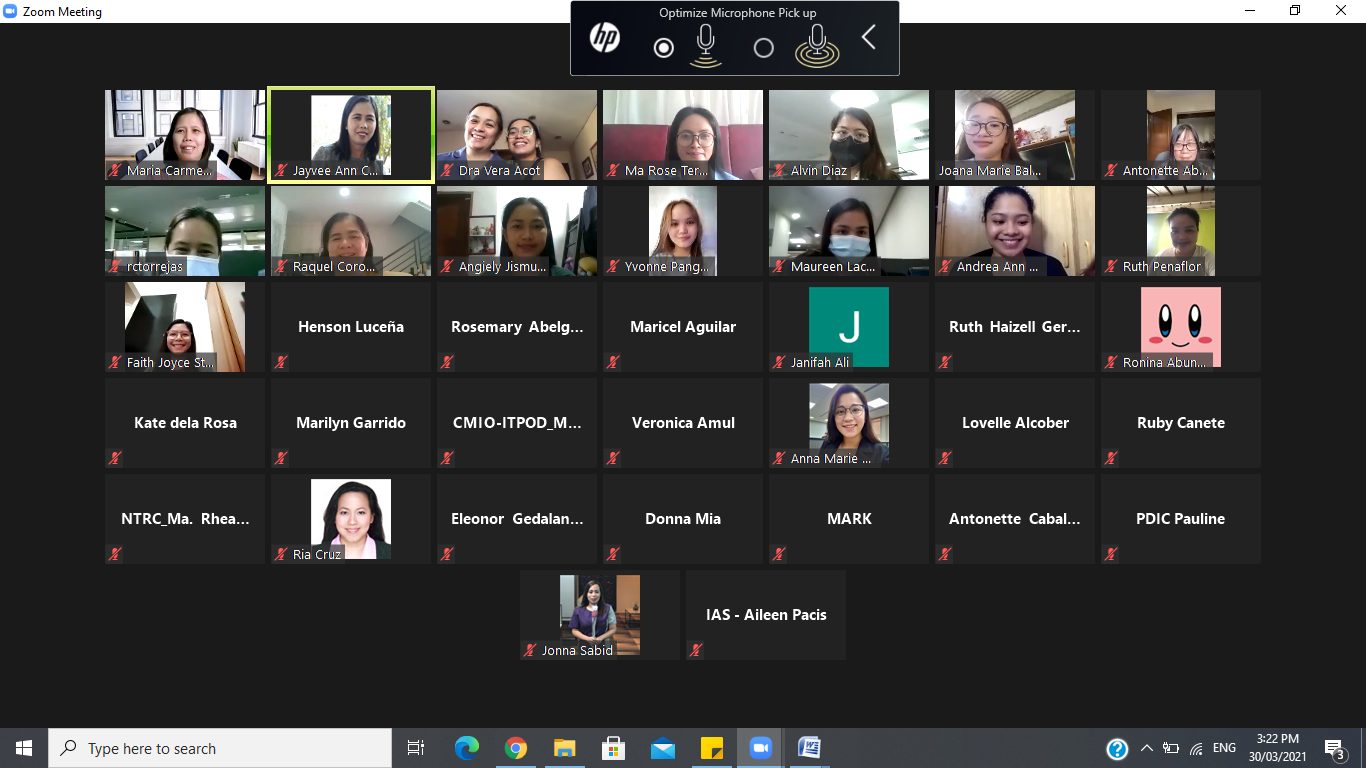This screenshot has width=1366, height=768.
Task: Select Raquel Coro... video tile
Action: [x=351, y=231]
